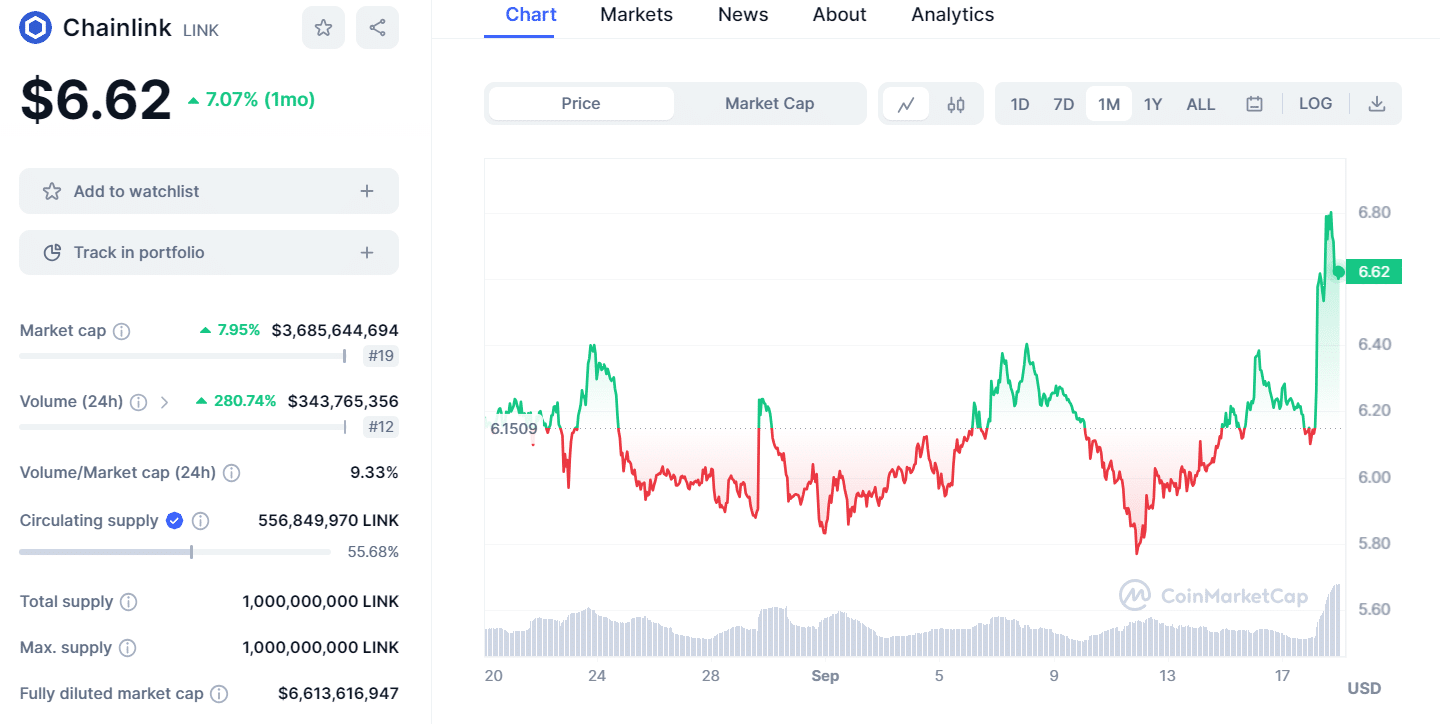Viewport: 1440px width, 724px height.
Task: Click the $6.62 price heading
Action: pyautogui.click(x=96, y=100)
